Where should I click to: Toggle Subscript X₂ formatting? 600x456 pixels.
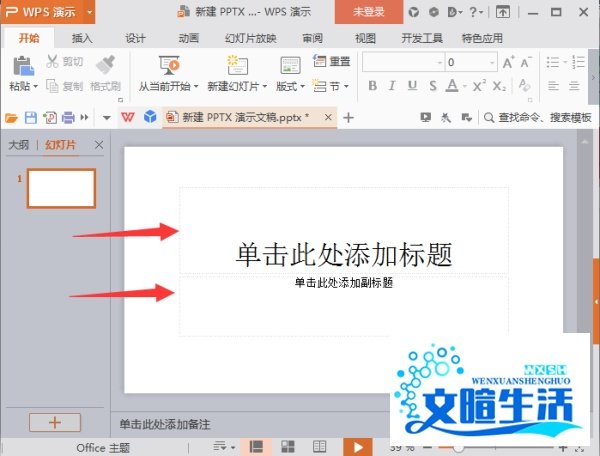[x=499, y=86]
